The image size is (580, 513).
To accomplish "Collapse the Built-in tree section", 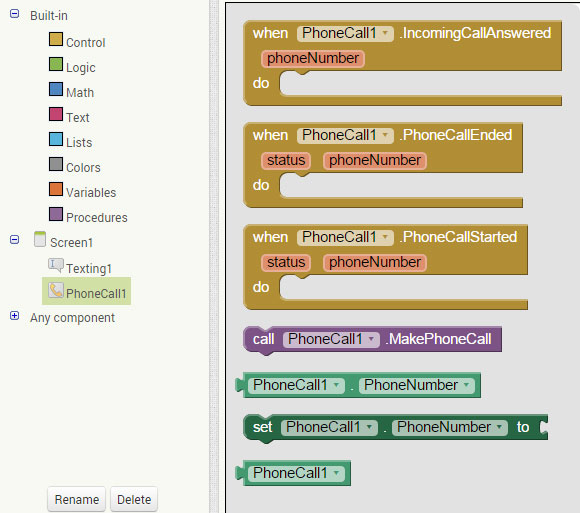I will click(x=14, y=14).
